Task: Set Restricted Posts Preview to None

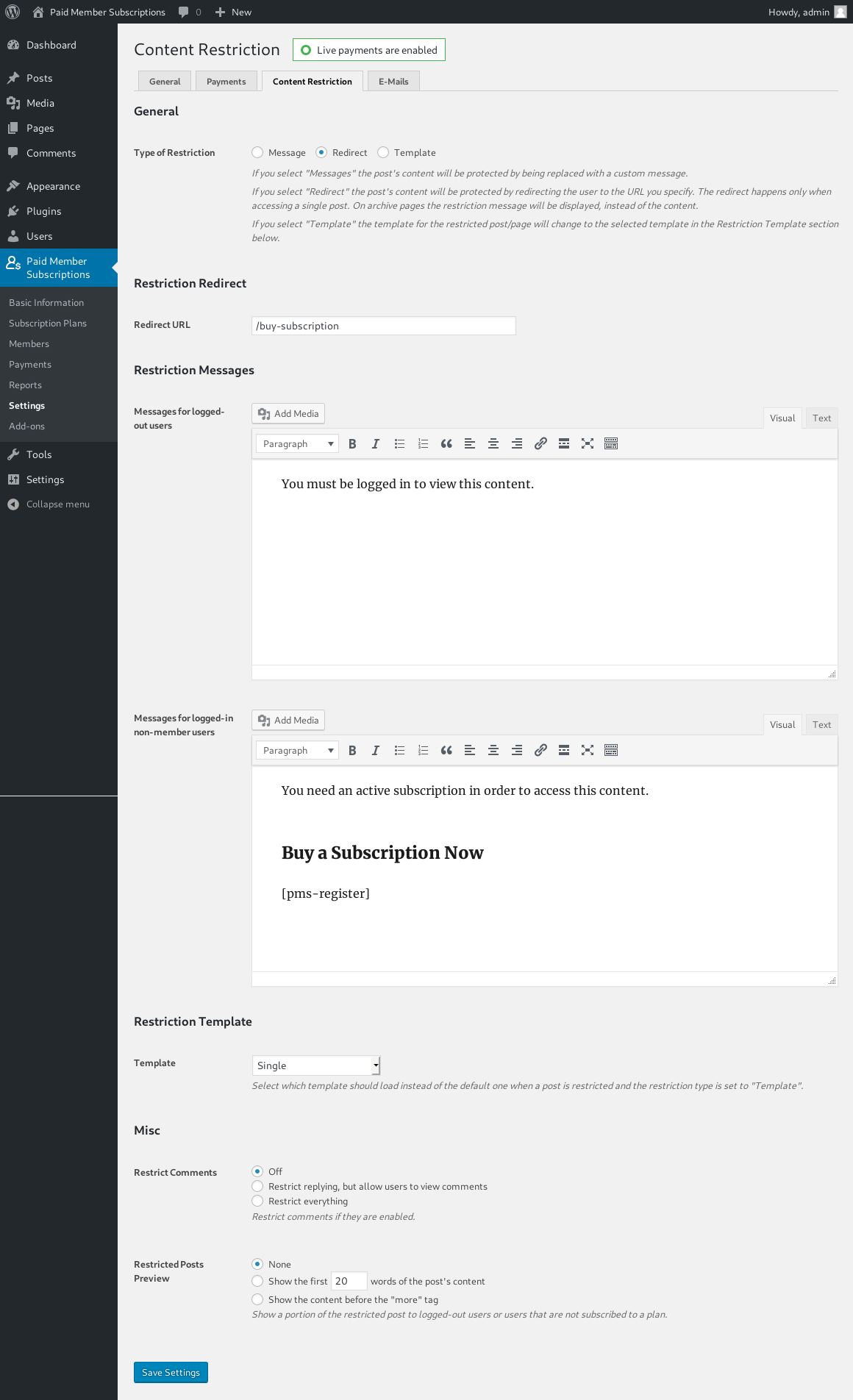Action: point(257,1264)
